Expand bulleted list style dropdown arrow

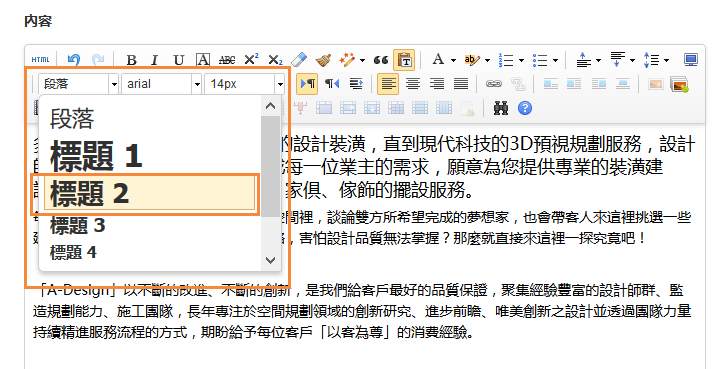pyautogui.click(x=555, y=60)
